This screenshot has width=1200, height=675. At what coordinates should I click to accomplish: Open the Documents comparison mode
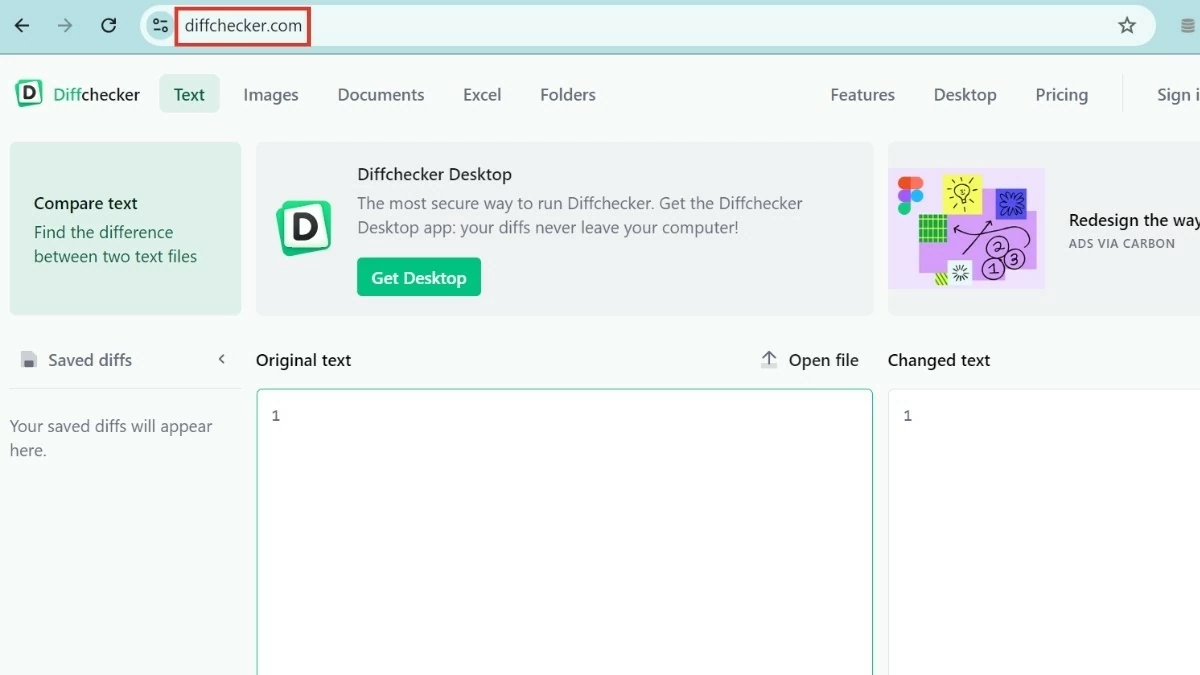[x=380, y=94]
